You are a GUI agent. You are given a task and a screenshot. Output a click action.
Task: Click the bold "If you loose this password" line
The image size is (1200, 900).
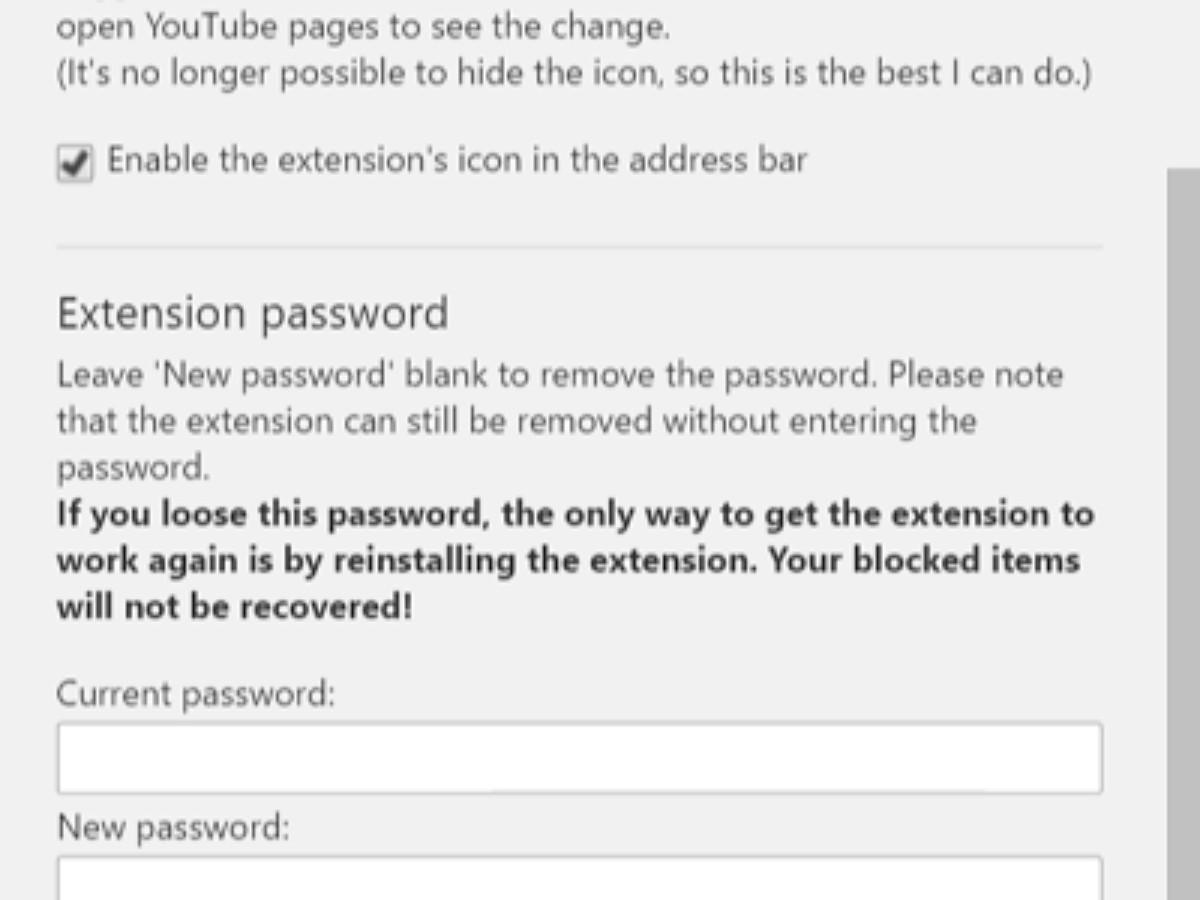pos(575,514)
